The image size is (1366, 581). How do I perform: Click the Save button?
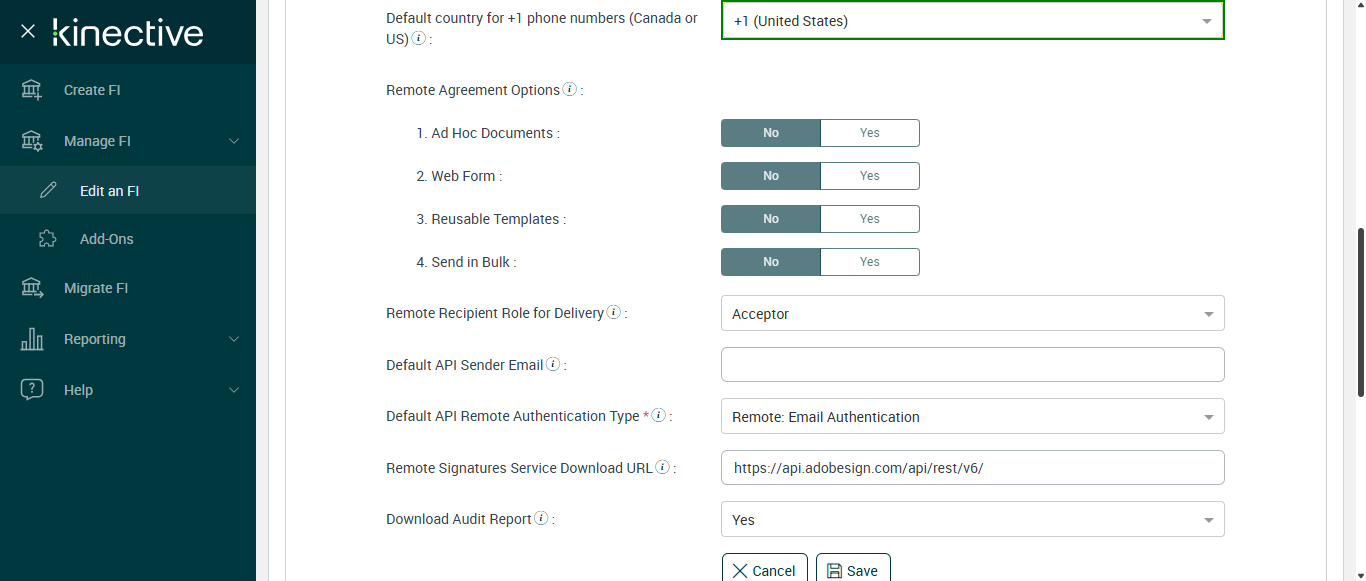point(853,570)
